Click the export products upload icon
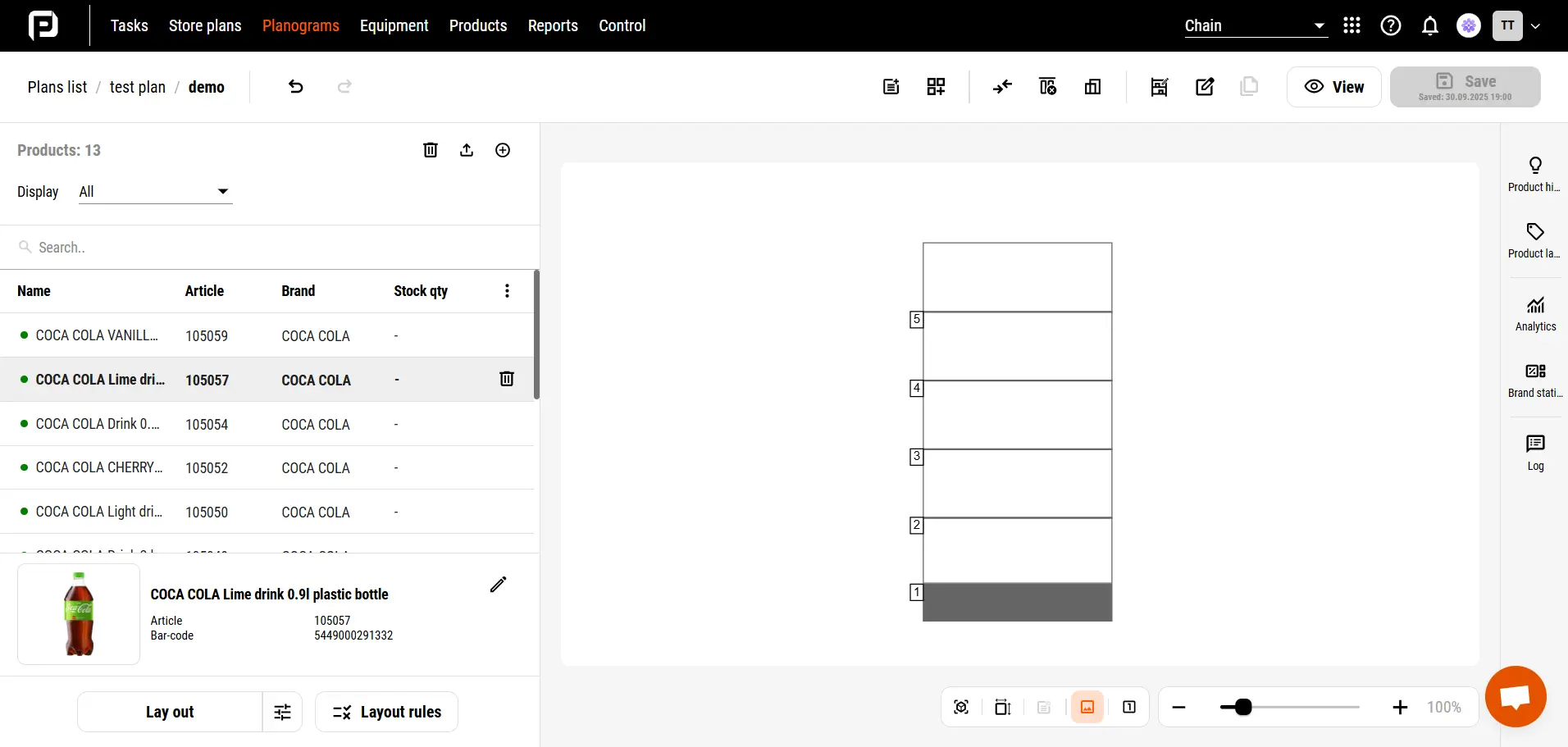This screenshot has width=1568, height=747. (x=467, y=150)
